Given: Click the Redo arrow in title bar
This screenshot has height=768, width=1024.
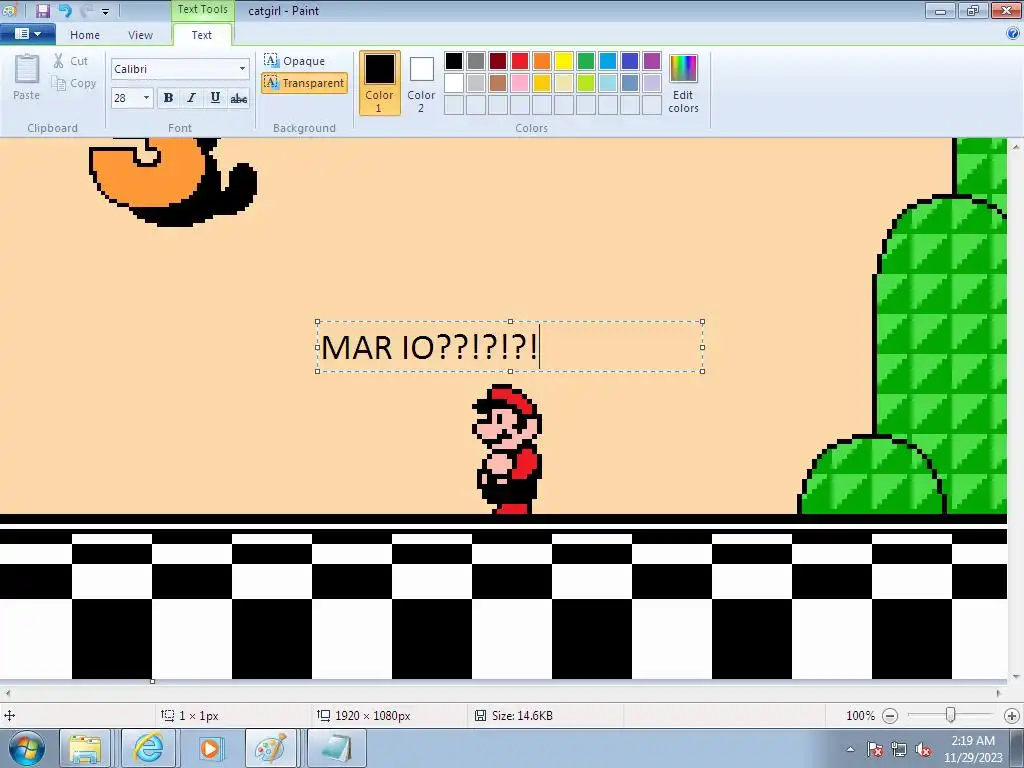Looking at the screenshot, I should (x=87, y=10).
